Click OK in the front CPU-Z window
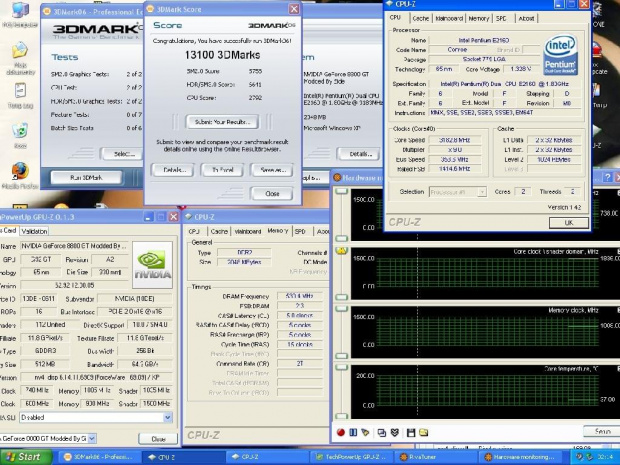The image size is (620, 465). (x=569, y=223)
